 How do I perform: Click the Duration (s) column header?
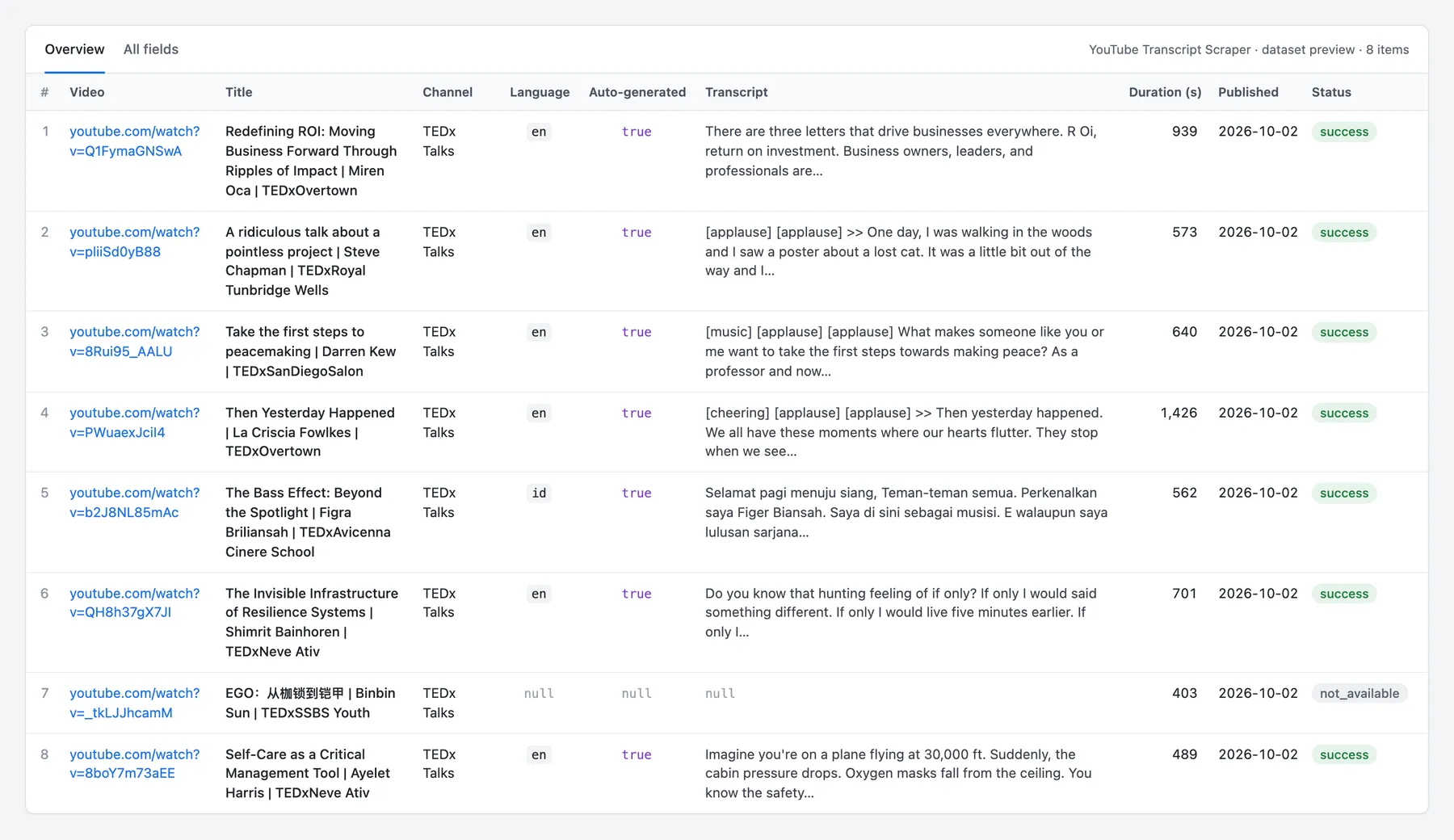click(1165, 92)
